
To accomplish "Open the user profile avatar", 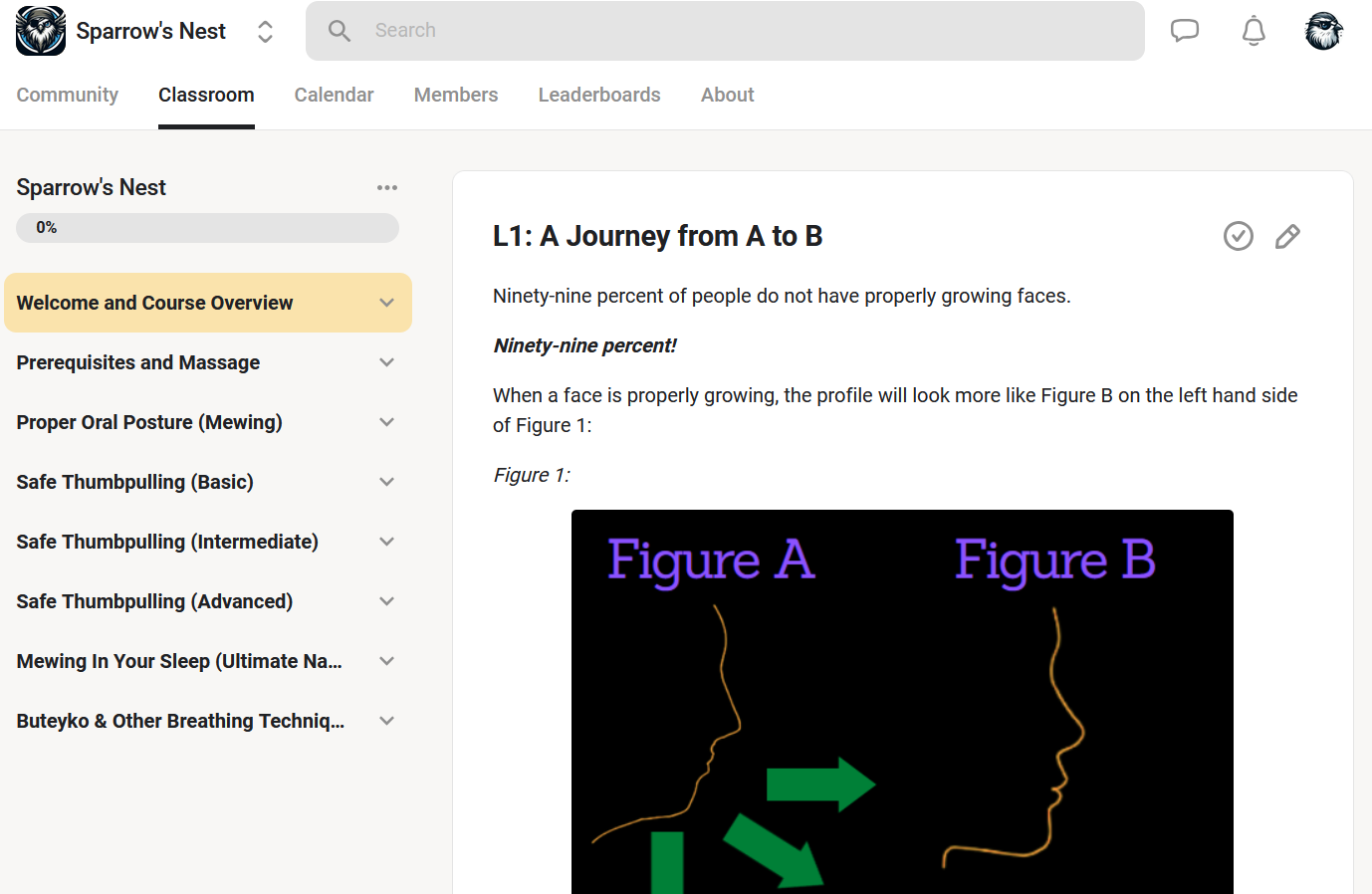I will (1324, 31).
